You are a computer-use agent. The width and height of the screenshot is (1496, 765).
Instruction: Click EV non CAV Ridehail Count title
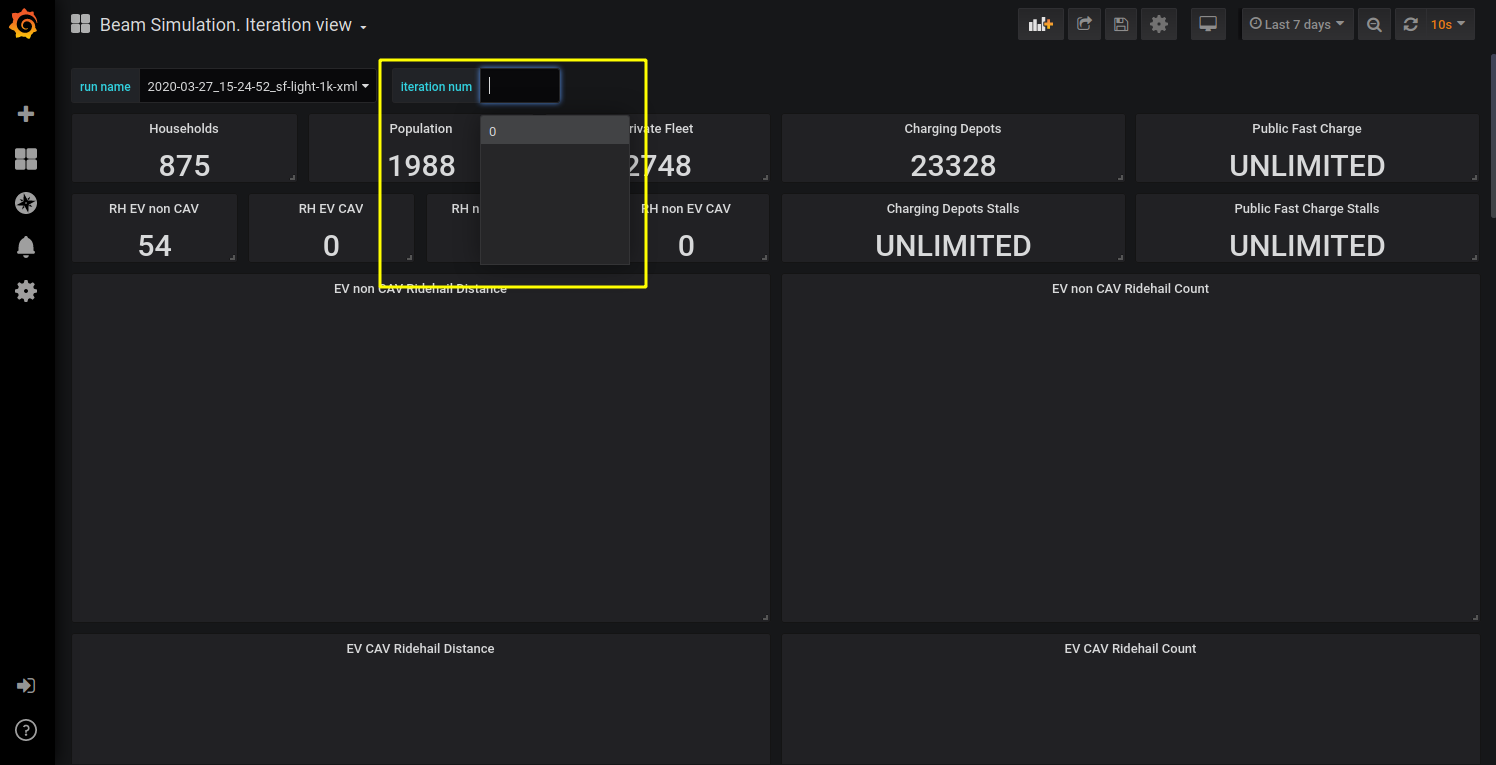coord(1130,288)
